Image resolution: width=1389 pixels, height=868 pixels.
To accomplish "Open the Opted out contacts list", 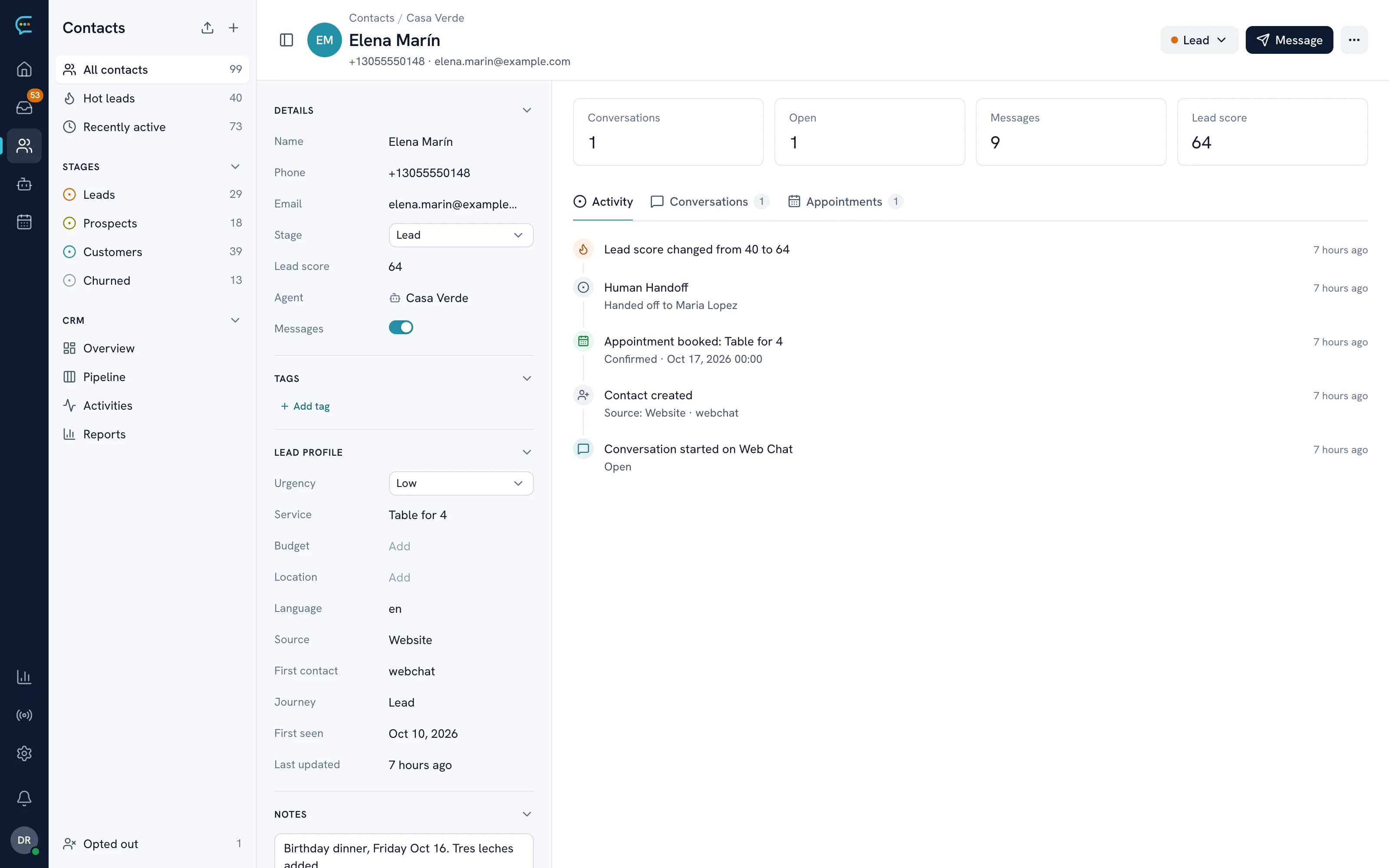I will [x=152, y=843].
